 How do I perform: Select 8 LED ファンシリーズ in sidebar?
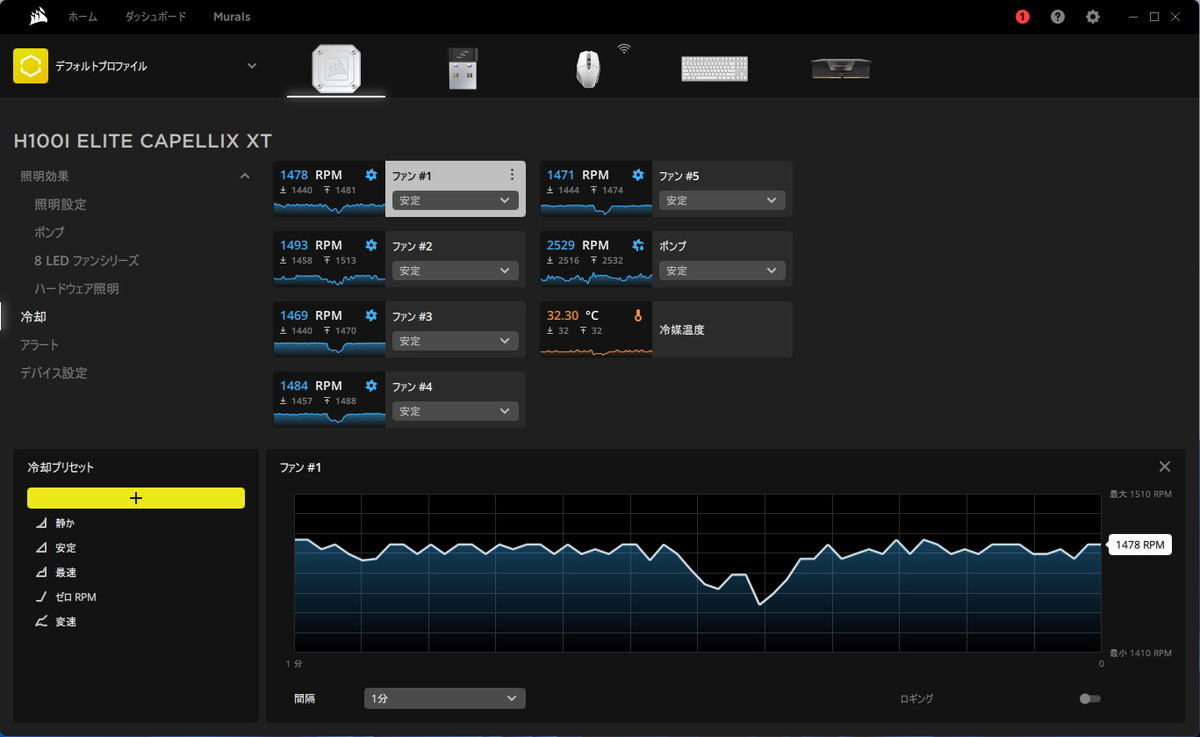tap(86, 260)
